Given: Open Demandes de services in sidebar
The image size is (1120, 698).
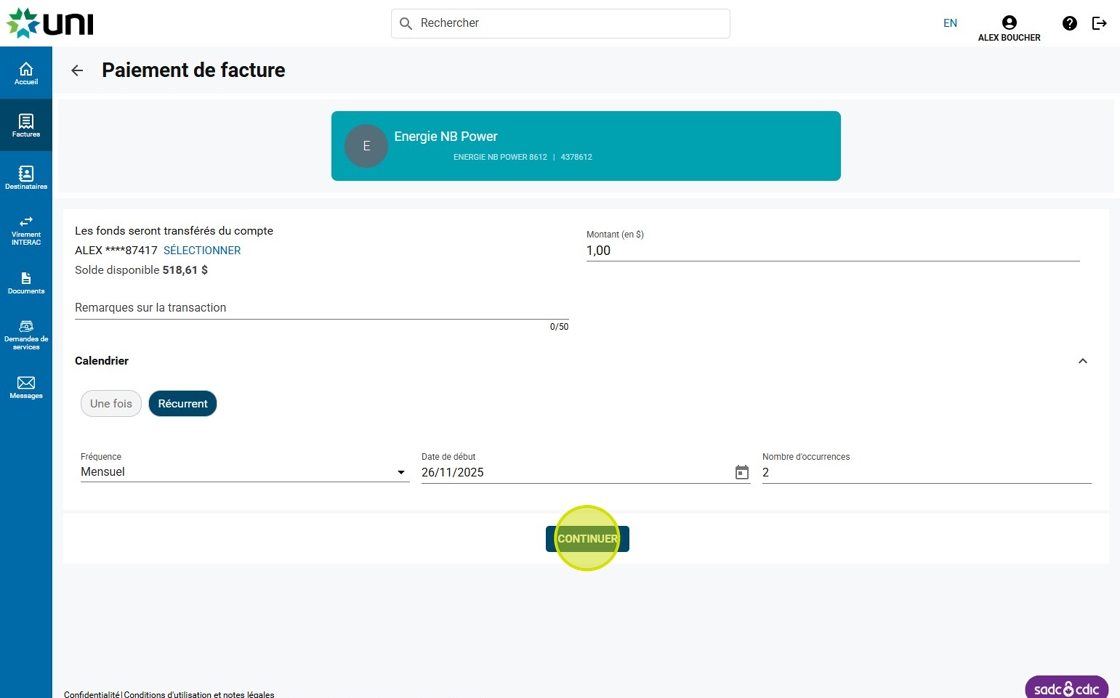Looking at the screenshot, I should (x=26, y=334).
